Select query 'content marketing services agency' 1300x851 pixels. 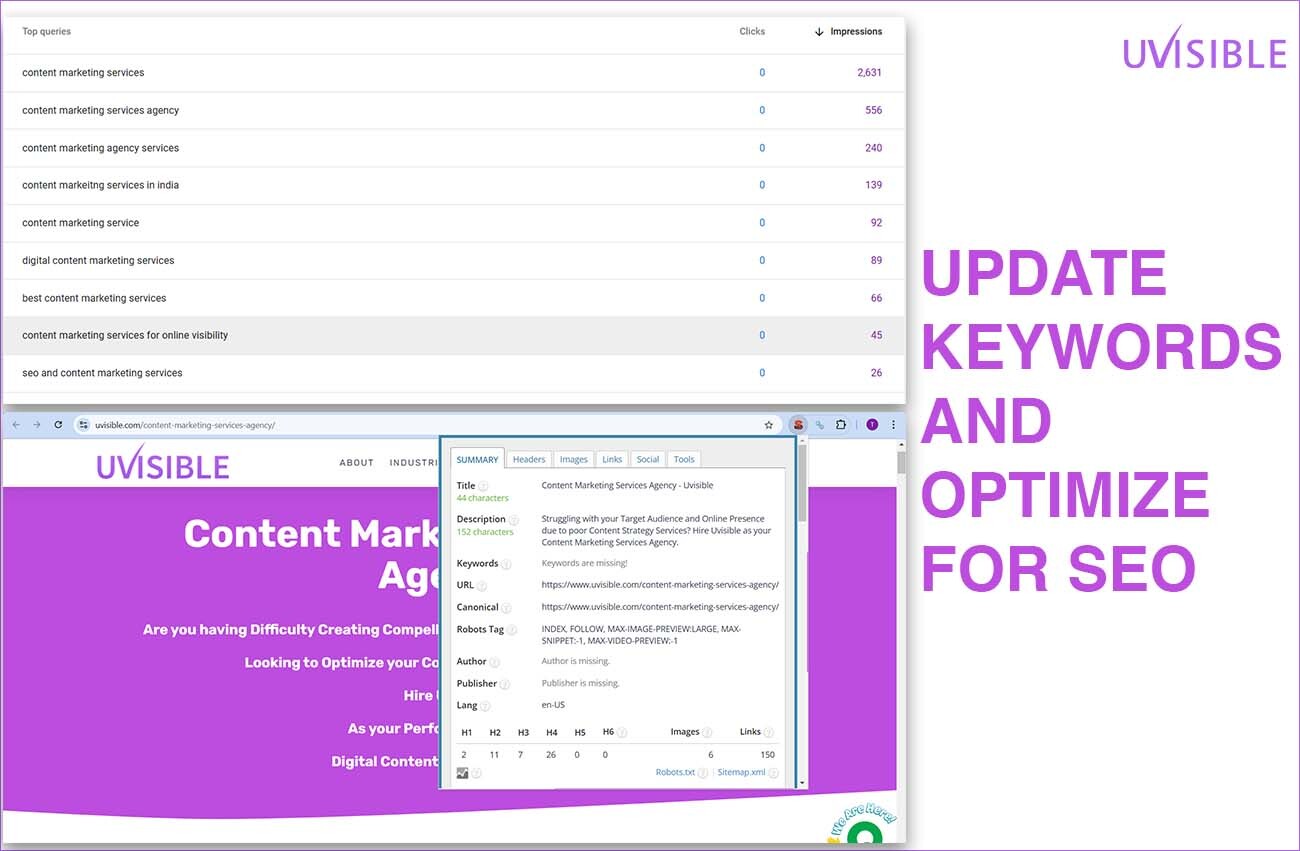click(x=101, y=110)
